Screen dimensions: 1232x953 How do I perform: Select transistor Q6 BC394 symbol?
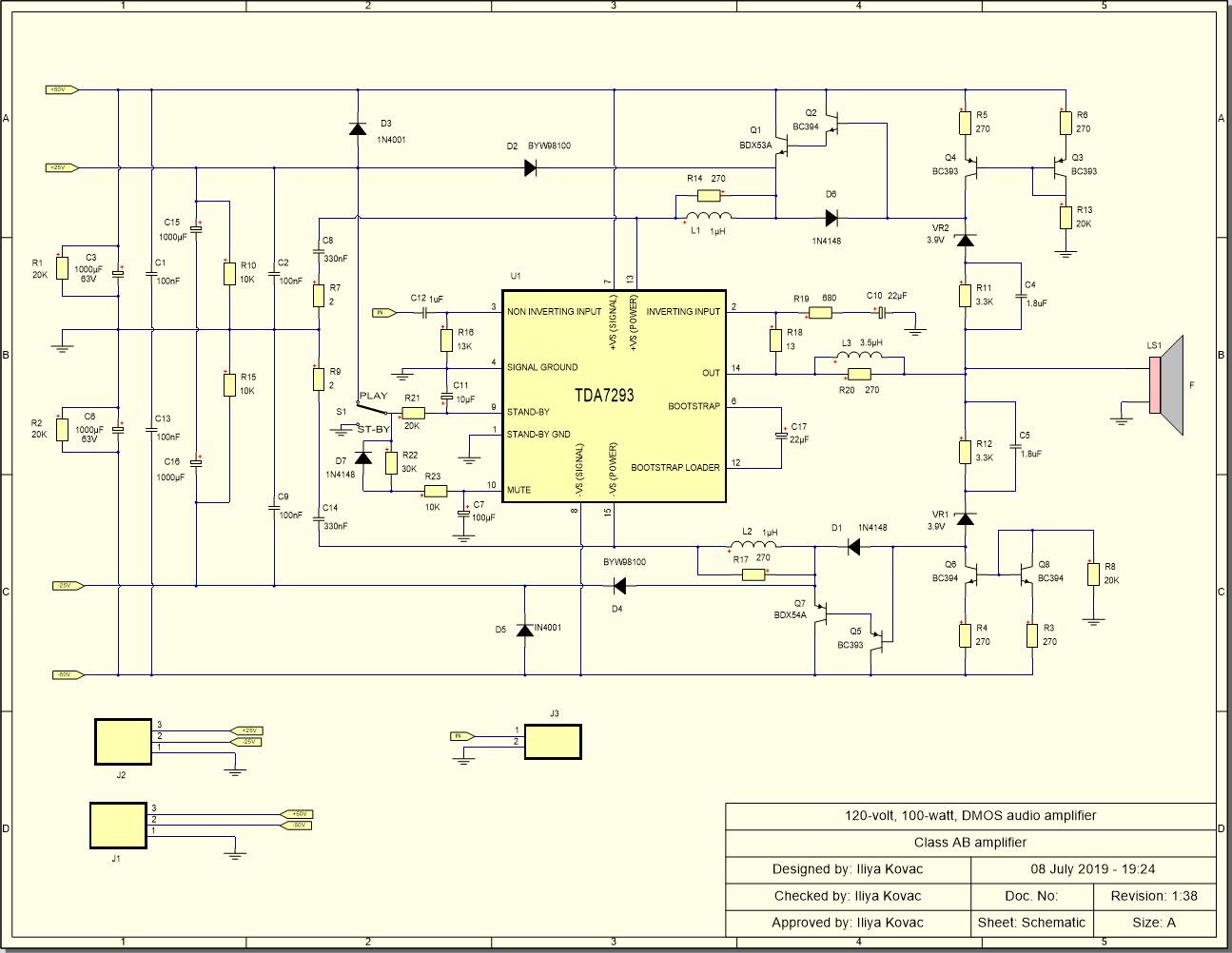tap(971, 575)
